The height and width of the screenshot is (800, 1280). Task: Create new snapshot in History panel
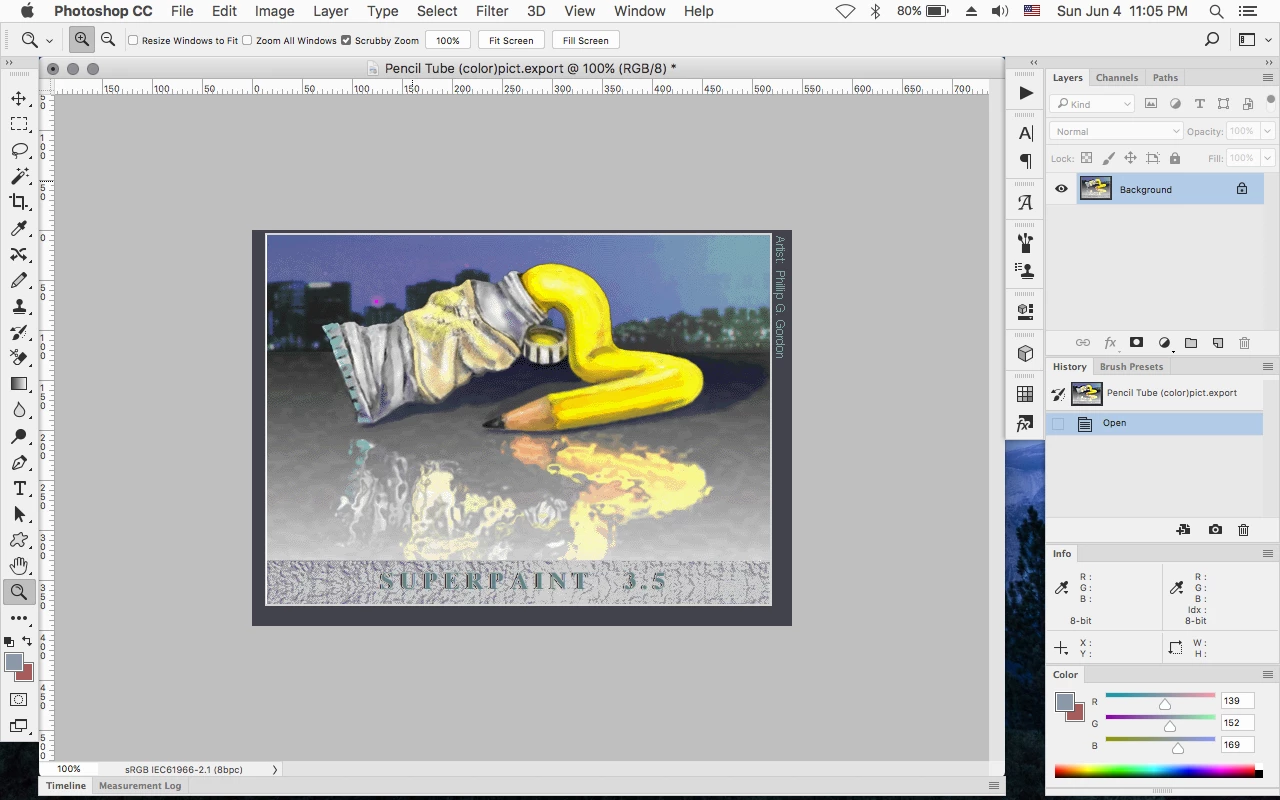1215,530
